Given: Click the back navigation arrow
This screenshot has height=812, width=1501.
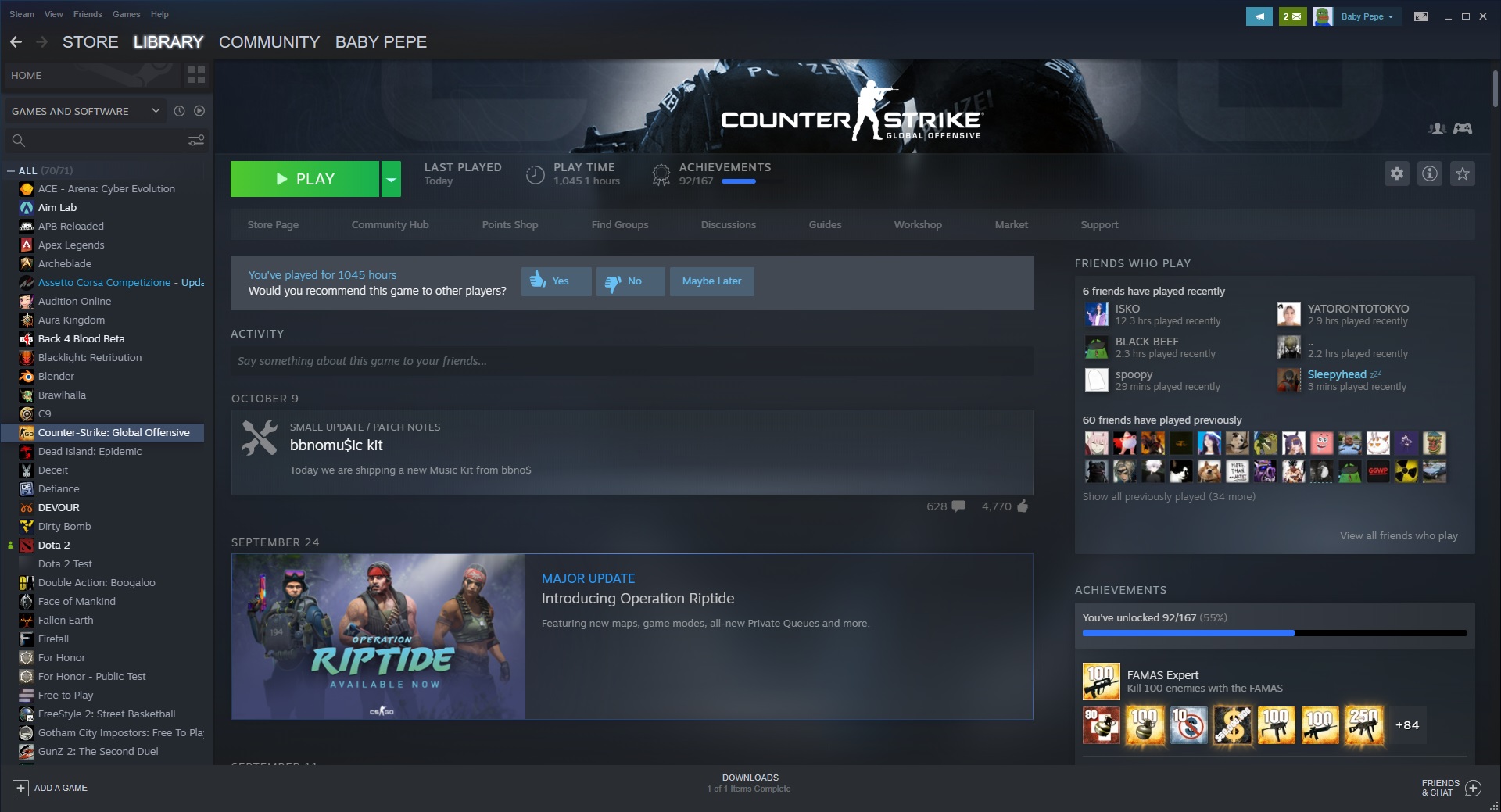Looking at the screenshot, I should 16,42.
